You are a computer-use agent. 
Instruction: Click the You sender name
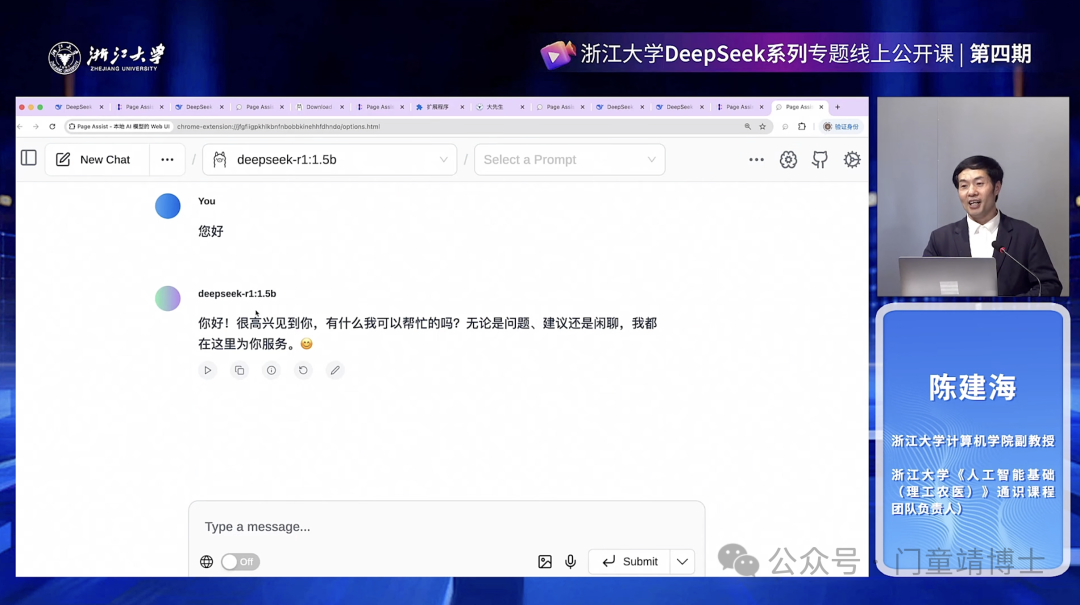207,201
